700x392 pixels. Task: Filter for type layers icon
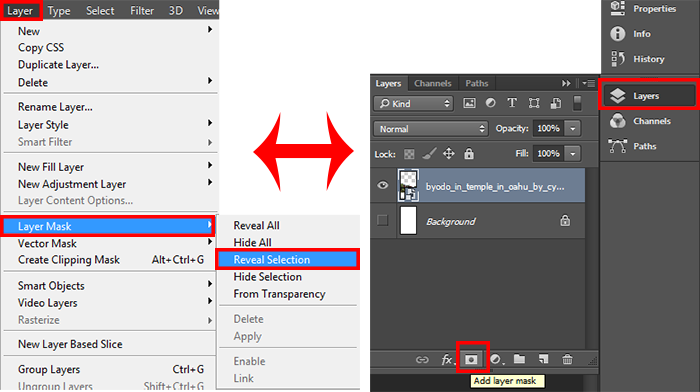click(x=512, y=103)
